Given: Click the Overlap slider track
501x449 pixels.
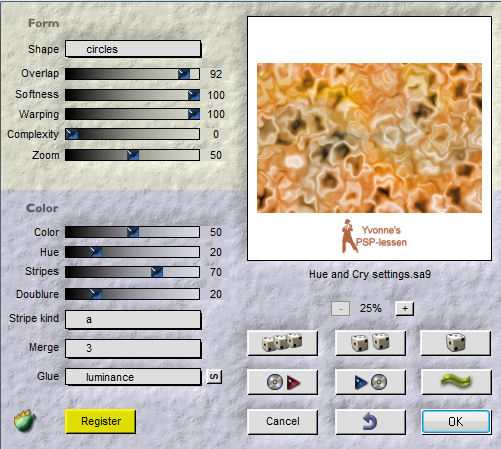Looking at the screenshot, I should pyautogui.click(x=132, y=74).
